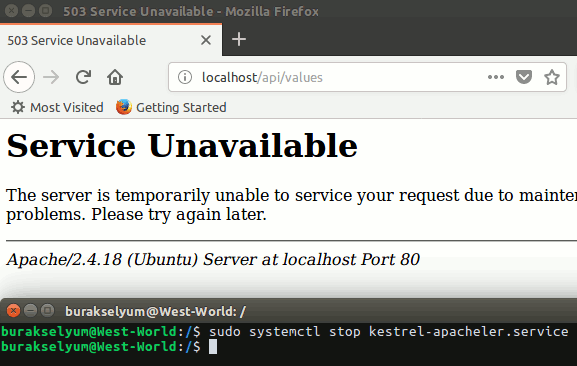Open the page actions three-dot menu
577x366 pixels.
point(496,77)
